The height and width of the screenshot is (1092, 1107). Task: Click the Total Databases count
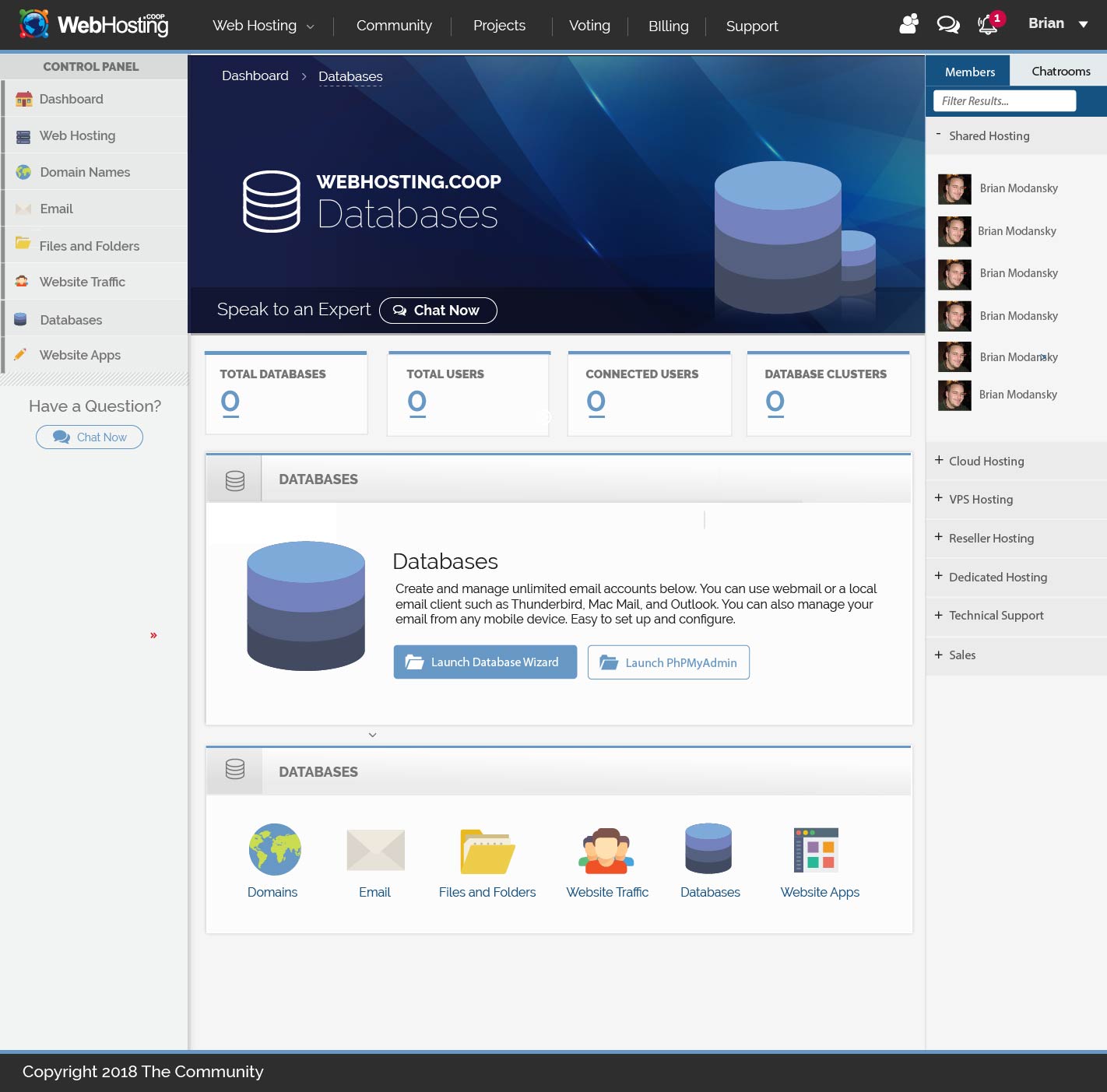[230, 402]
